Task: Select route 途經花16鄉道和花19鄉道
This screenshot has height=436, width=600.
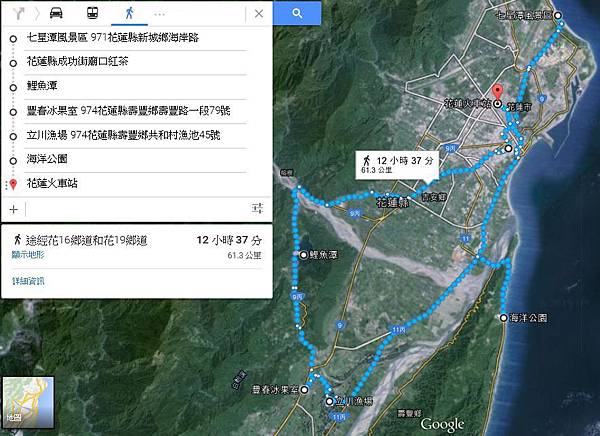Action: point(86,241)
